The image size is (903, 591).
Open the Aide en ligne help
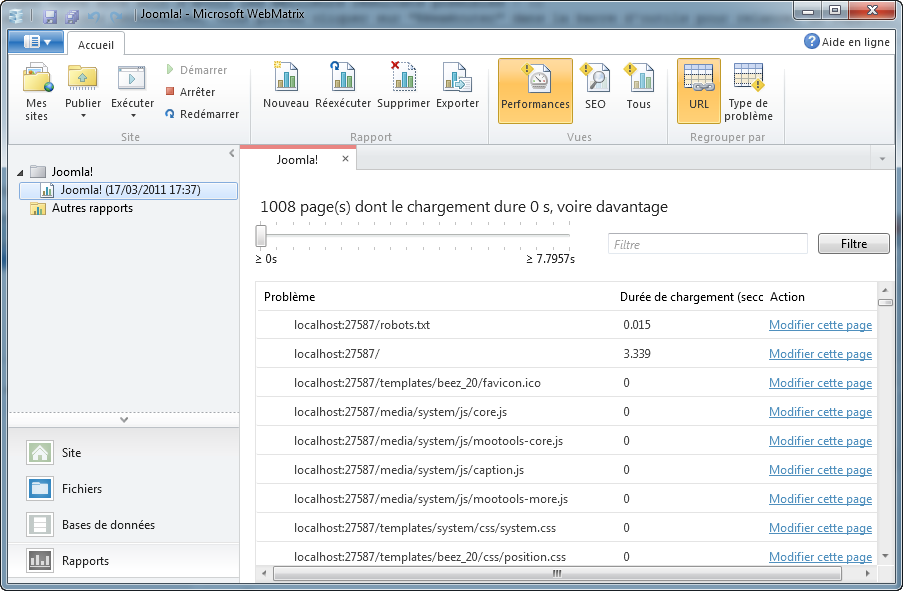click(x=847, y=42)
